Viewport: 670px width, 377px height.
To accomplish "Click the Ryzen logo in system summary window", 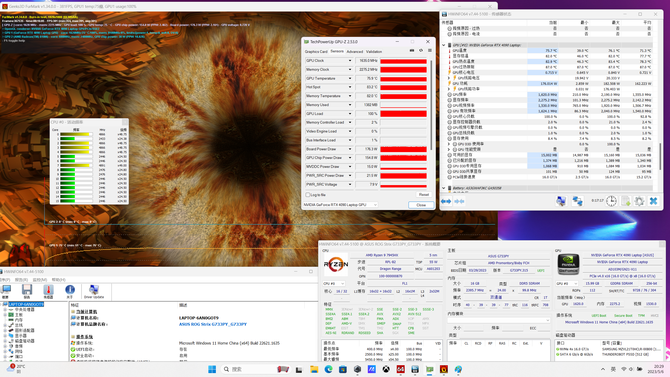I will tap(336, 264).
